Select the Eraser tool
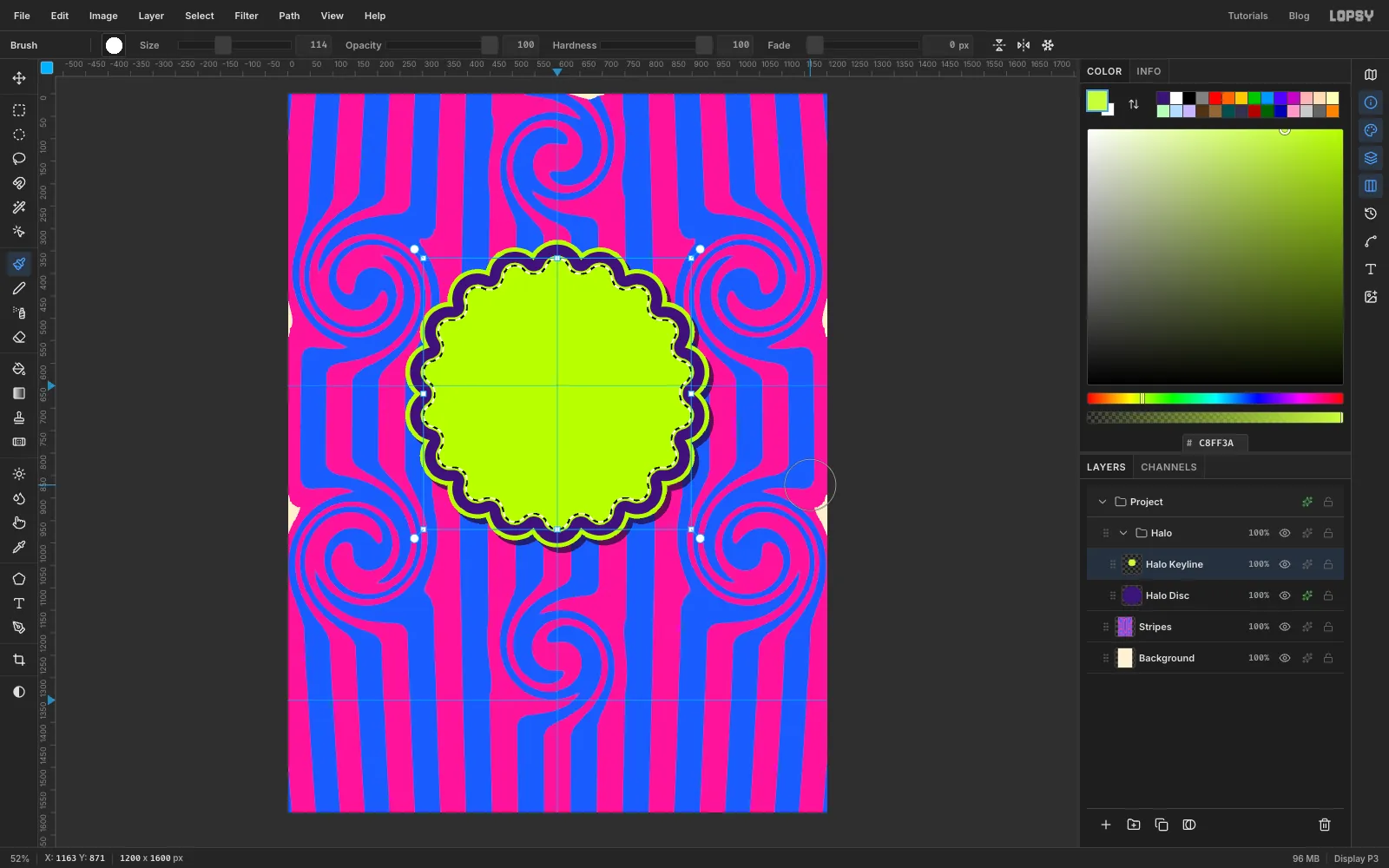Image resolution: width=1389 pixels, height=868 pixels. 19,337
